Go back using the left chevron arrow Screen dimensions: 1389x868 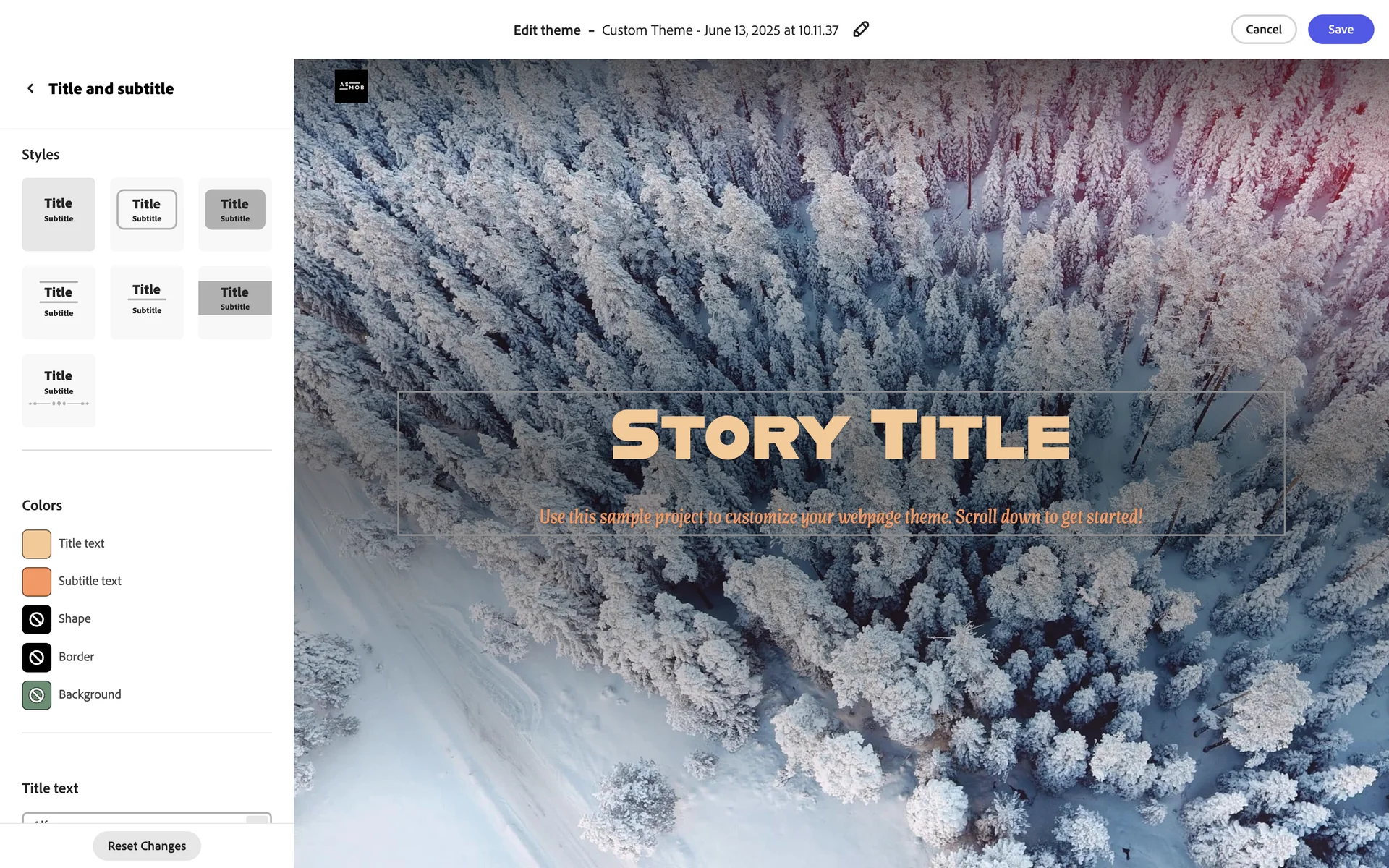(x=30, y=88)
